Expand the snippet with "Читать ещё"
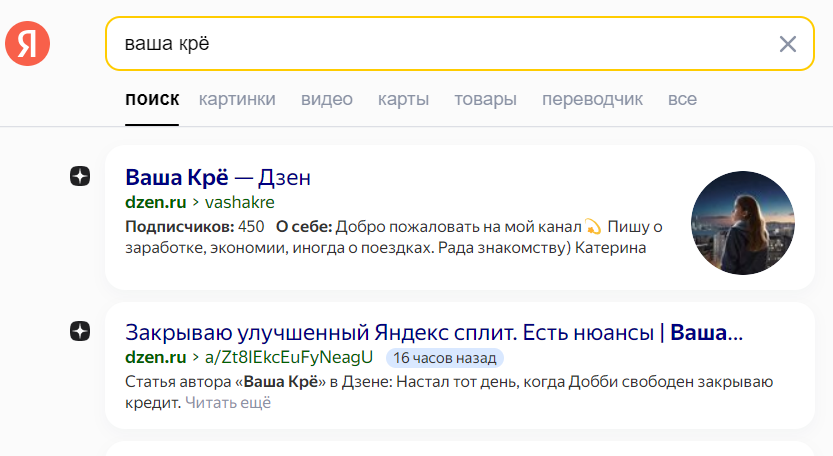The image size is (833, 456). (x=228, y=403)
